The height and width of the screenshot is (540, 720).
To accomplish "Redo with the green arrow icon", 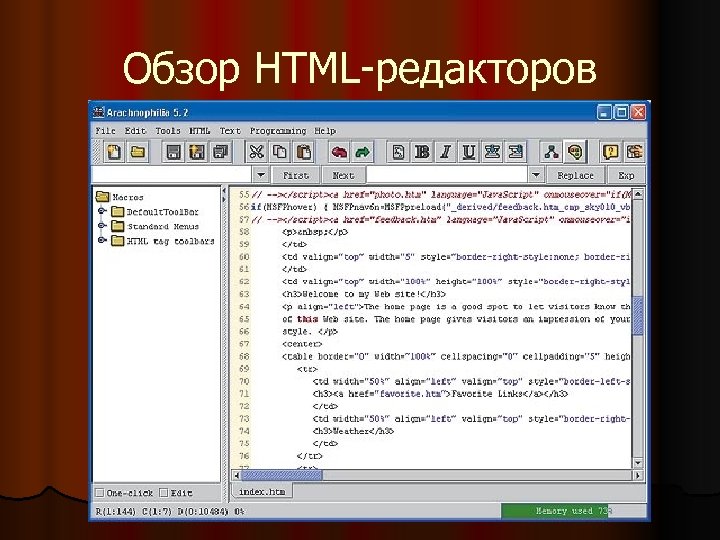I will pos(363,152).
